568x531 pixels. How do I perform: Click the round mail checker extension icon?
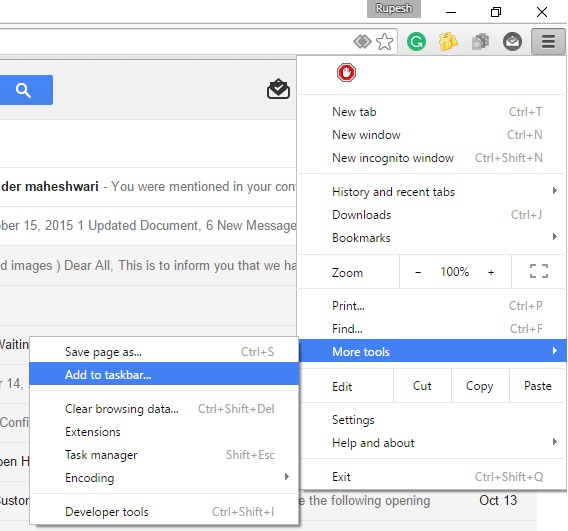(512, 41)
